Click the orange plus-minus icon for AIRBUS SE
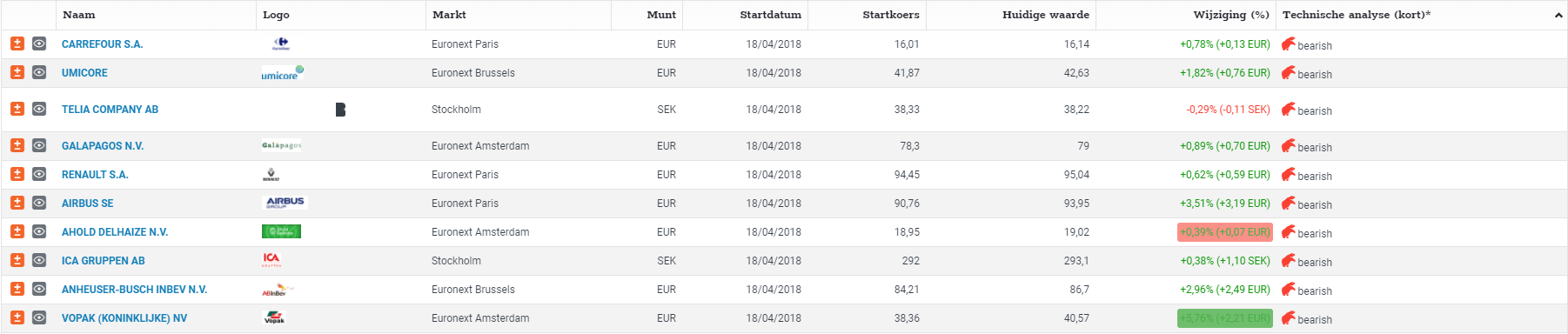This screenshot has width=1568, height=334. (x=17, y=203)
